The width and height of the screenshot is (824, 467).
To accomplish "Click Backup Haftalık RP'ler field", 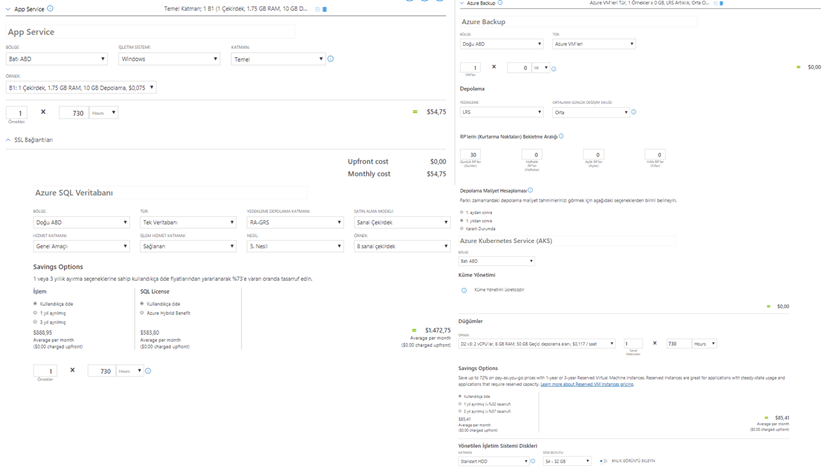I will click(x=532, y=154).
